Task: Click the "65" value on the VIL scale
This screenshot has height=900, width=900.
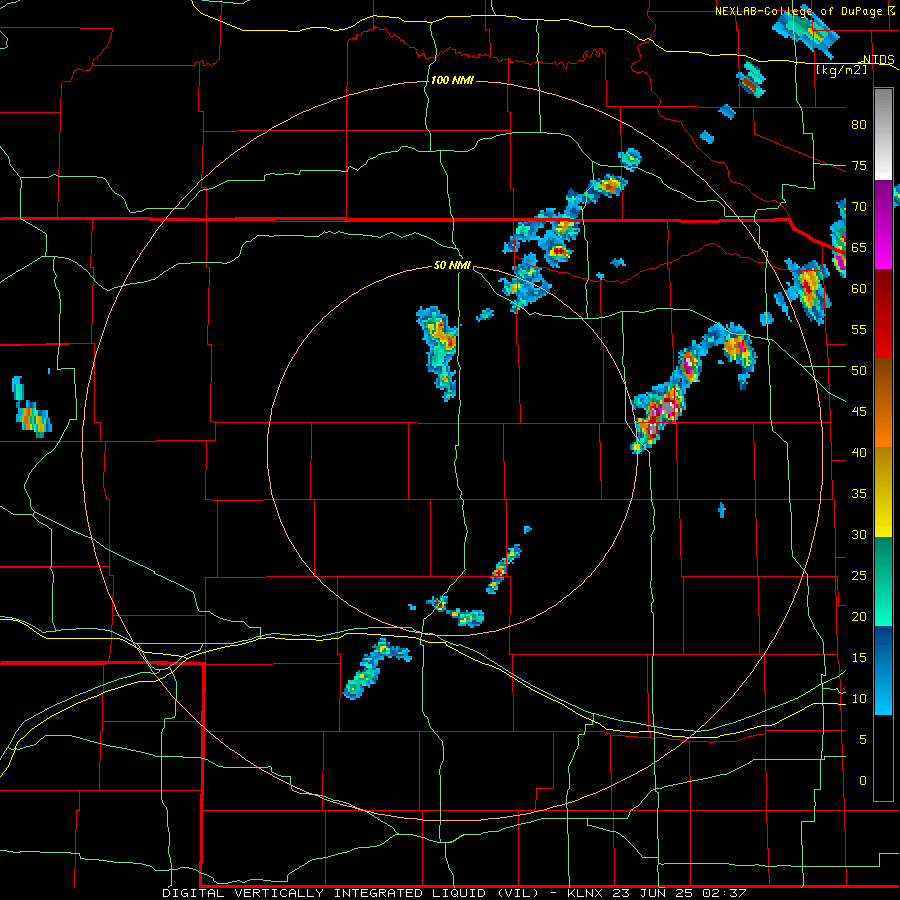Action: [x=859, y=248]
